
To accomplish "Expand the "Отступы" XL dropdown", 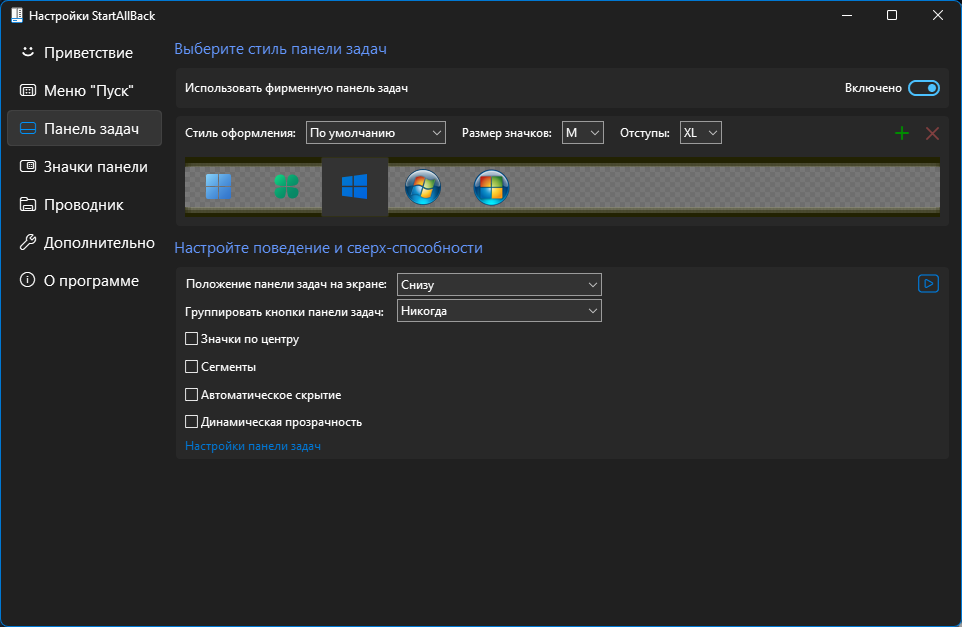I will tap(701, 133).
